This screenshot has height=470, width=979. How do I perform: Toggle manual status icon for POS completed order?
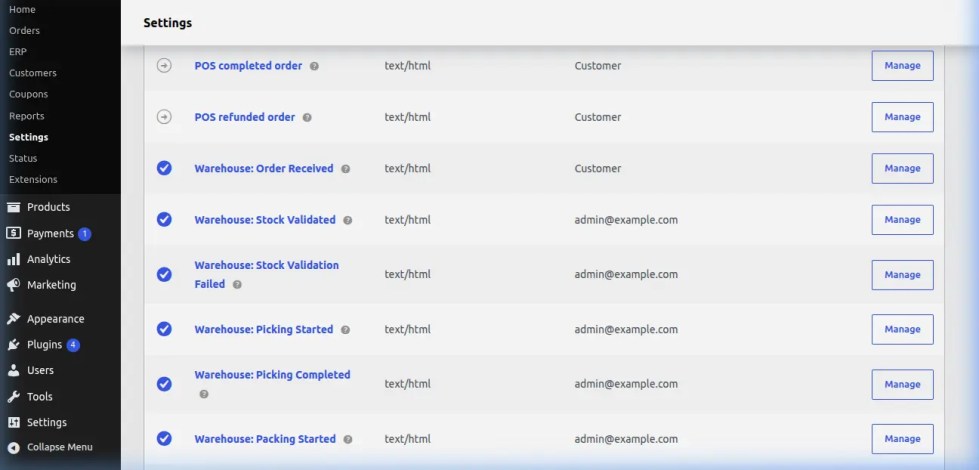tap(164, 66)
